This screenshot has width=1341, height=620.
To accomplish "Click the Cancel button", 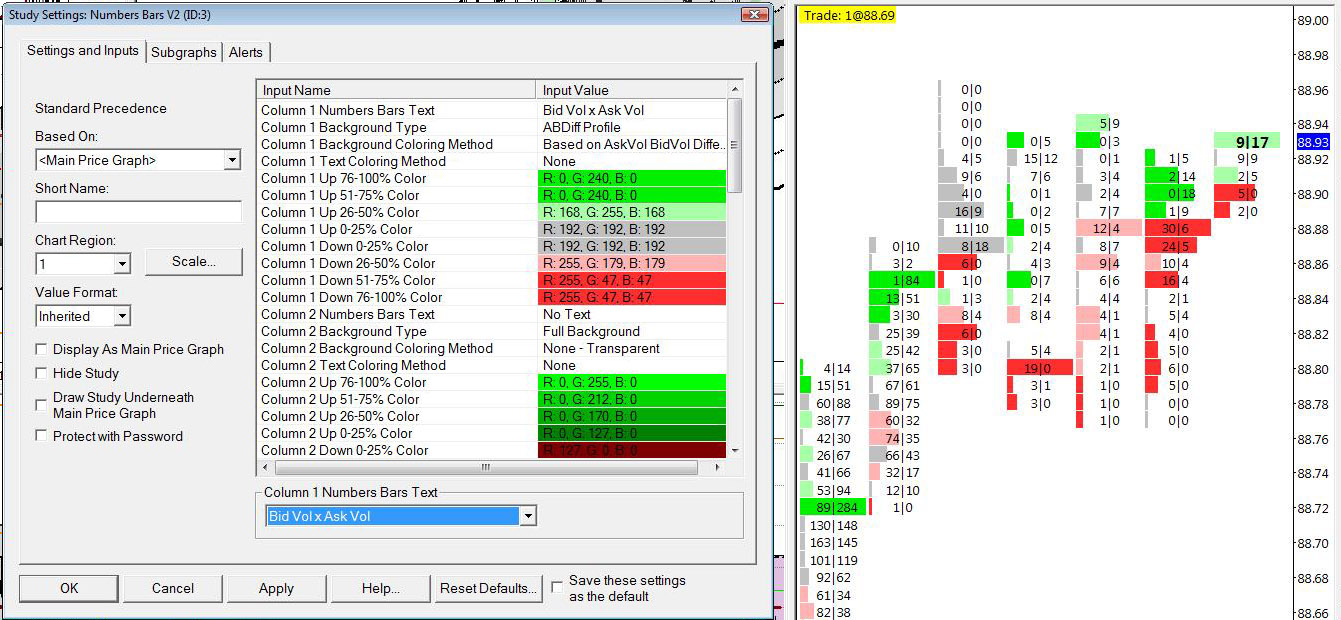I will pyautogui.click(x=173, y=588).
